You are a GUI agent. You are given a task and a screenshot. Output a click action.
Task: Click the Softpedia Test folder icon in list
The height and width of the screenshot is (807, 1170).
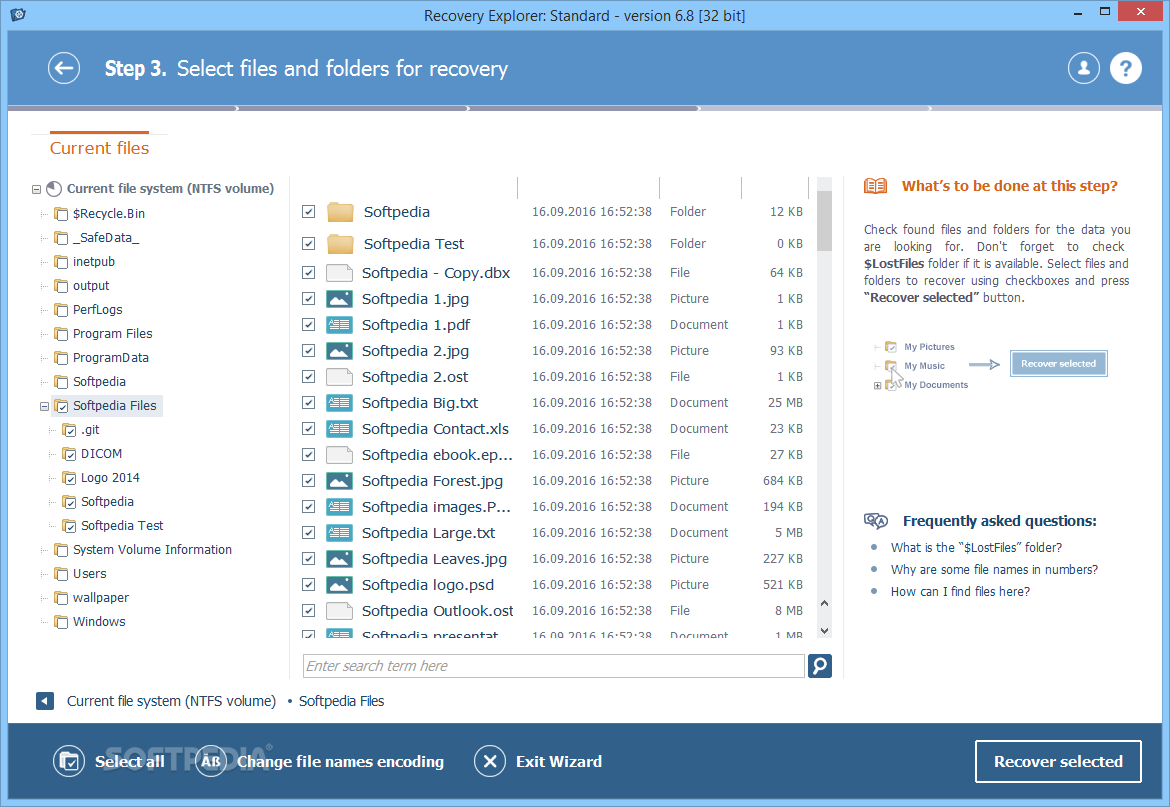pyautogui.click(x=340, y=244)
